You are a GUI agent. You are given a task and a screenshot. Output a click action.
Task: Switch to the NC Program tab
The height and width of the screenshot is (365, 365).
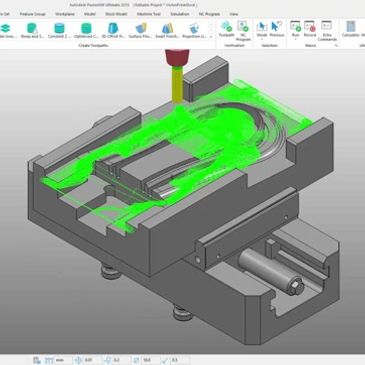(x=209, y=14)
